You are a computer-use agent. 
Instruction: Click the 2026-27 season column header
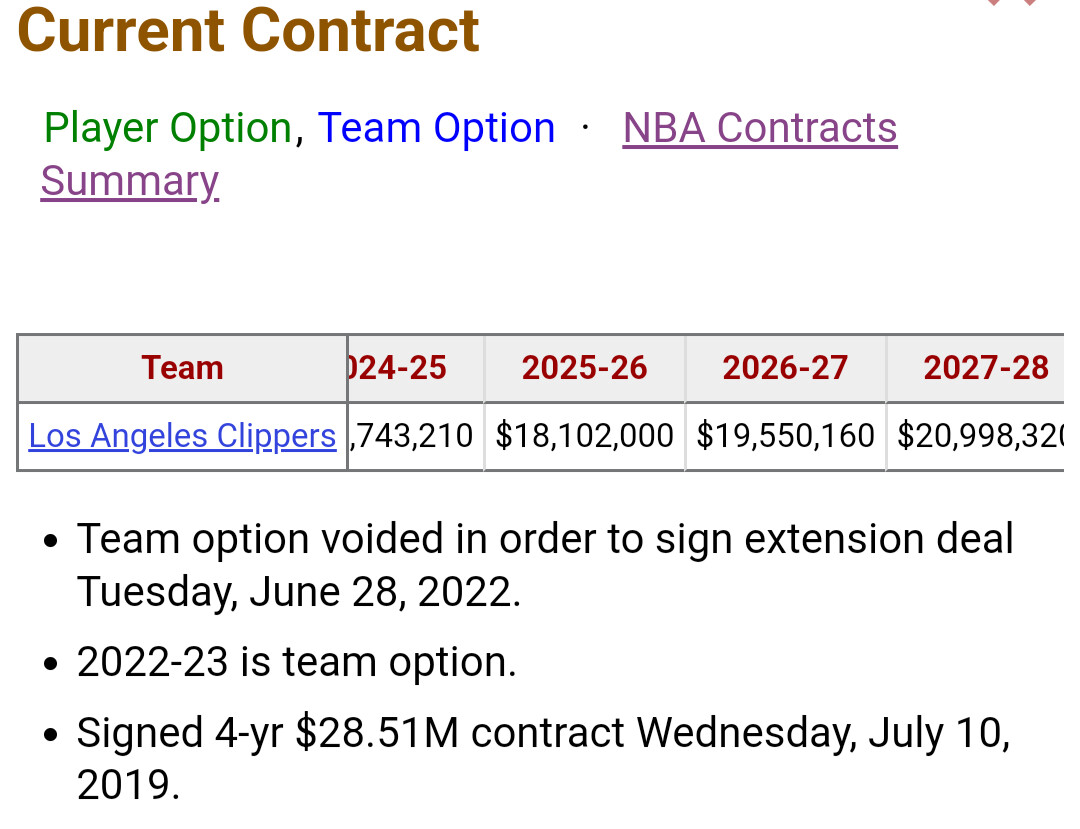click(x=785, y=368)
